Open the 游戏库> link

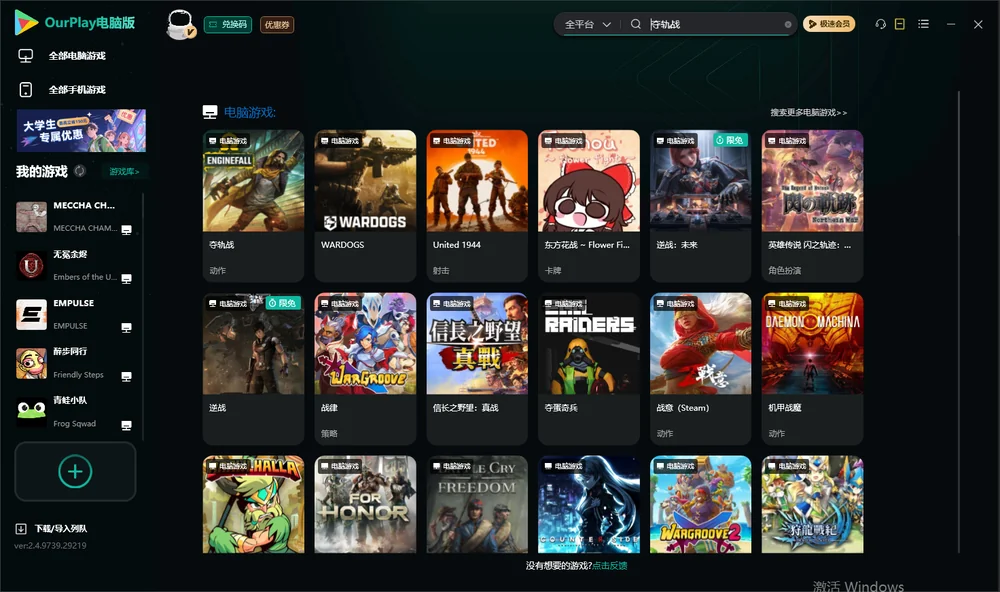coord(124,172)
